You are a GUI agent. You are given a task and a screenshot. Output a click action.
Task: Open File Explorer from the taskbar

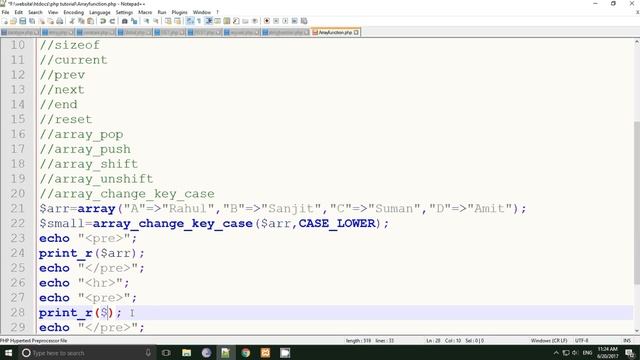point(186,353)
